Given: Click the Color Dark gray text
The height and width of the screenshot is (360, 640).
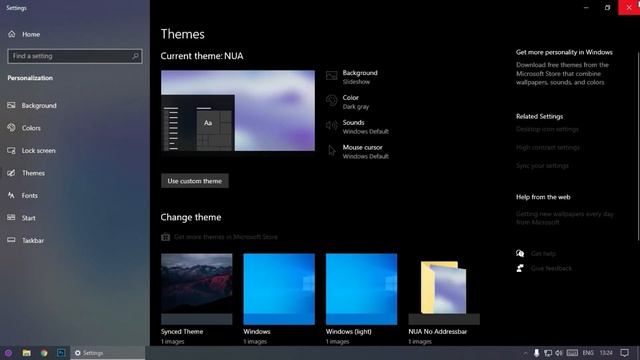Looking at the screenshot, I should [356, 102].
